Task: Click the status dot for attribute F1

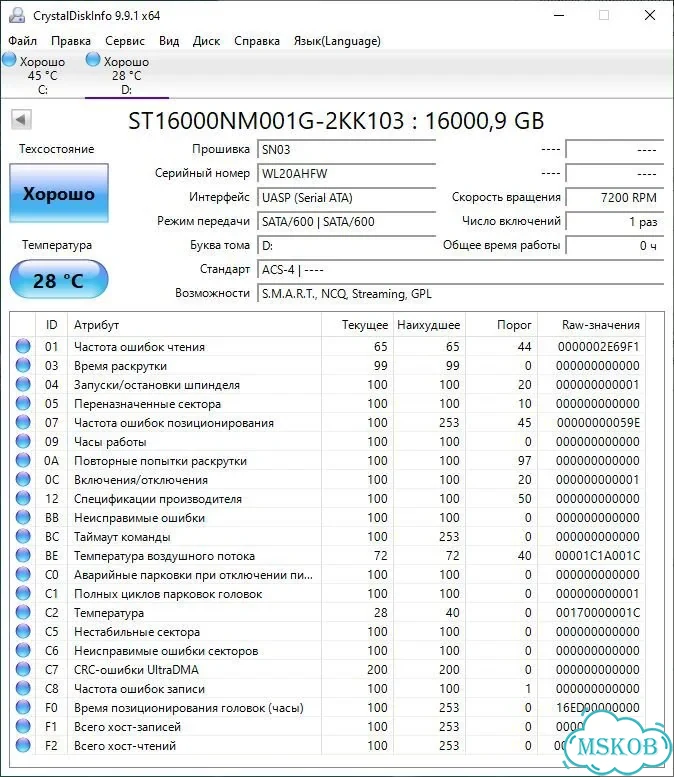Action: click(x=23, y=726)
